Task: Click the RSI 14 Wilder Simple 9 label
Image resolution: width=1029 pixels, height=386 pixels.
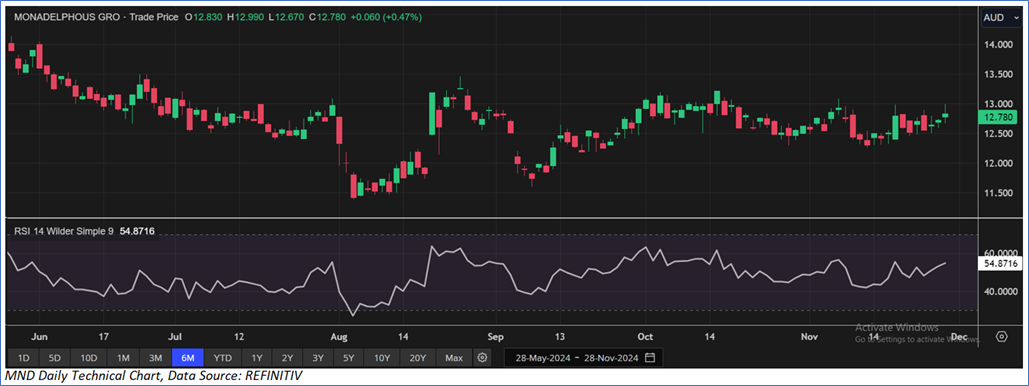Action: 63,231
